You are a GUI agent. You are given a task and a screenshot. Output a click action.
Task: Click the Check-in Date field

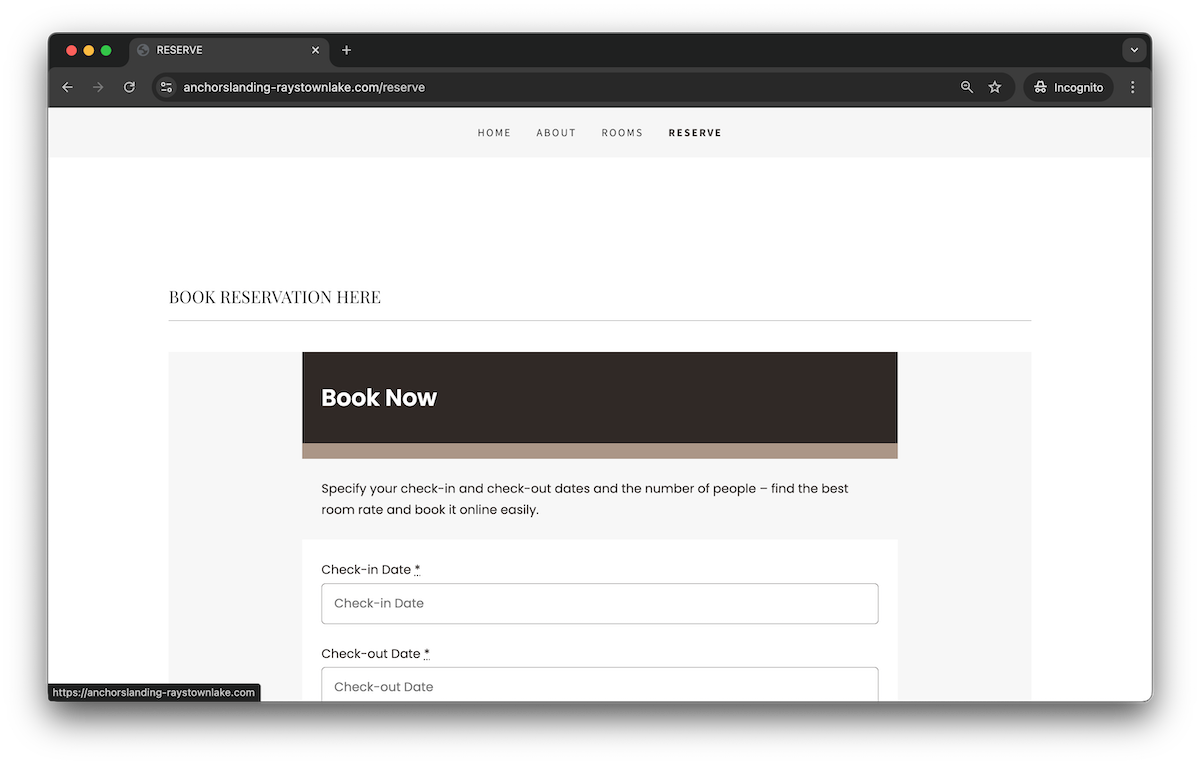[599, 603]
